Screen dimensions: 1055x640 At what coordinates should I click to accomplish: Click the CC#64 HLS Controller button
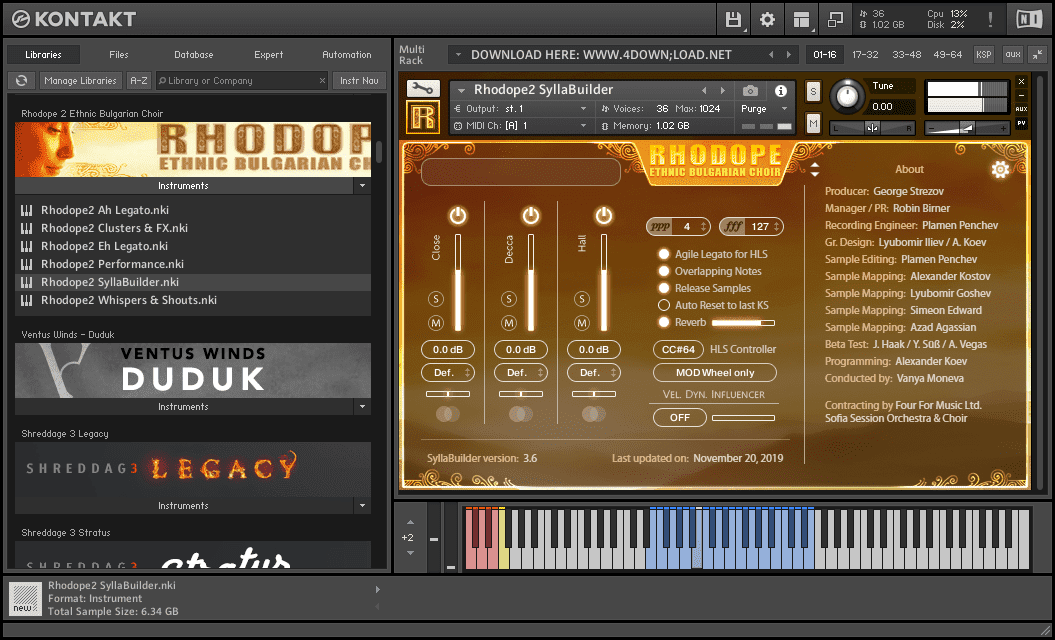pyautogui.click(x=678, y=349)
